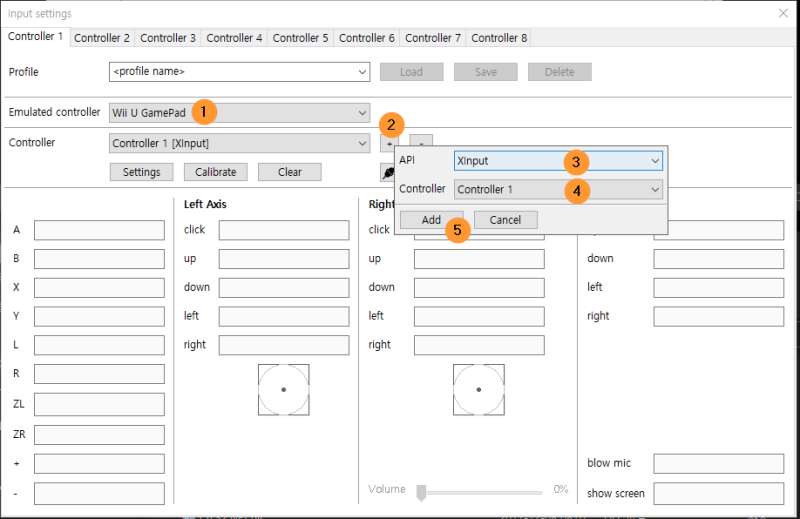Click the Left Axis down field
The height and width of the screenshot is (519, 800).
click(x=284, y=287)
